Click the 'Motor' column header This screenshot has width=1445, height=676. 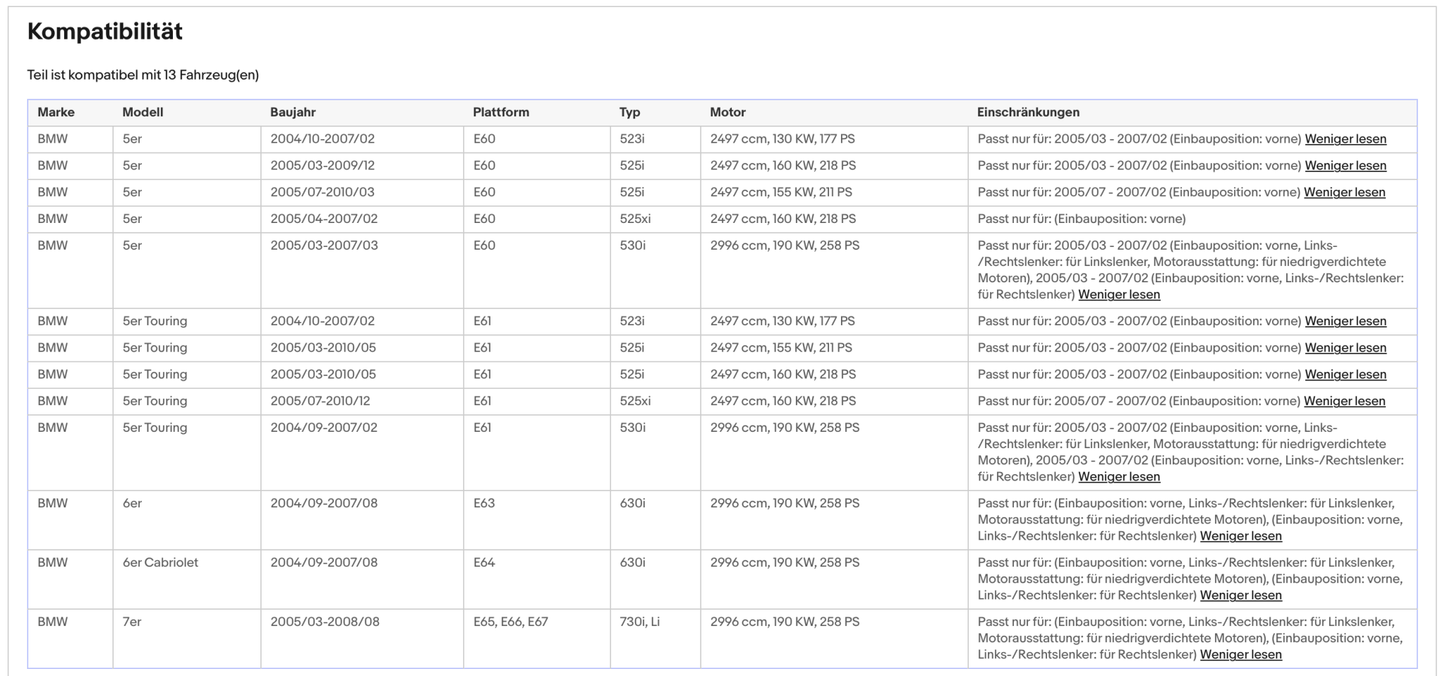[728, 112]
